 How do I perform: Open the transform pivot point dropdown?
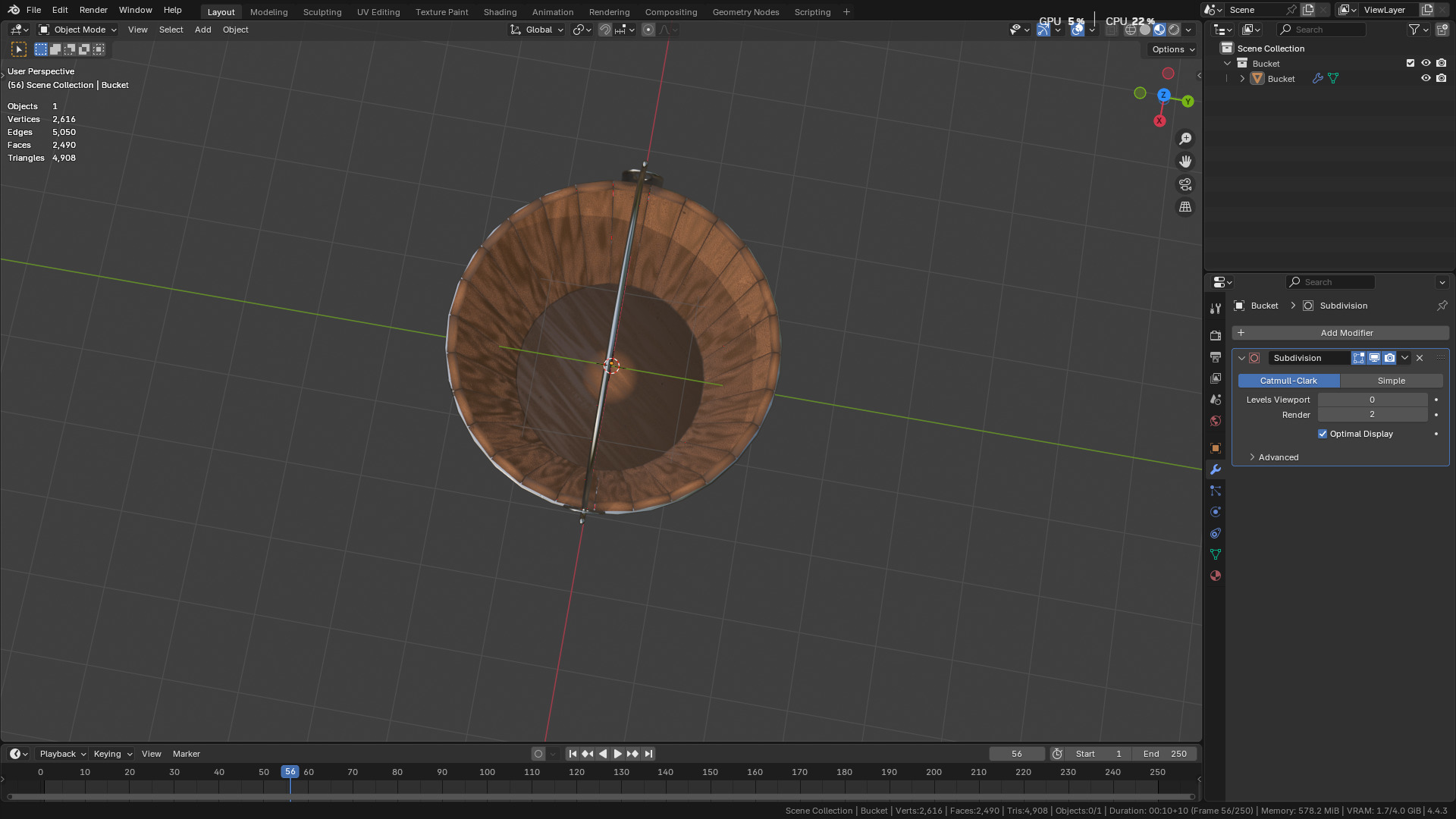582,30
